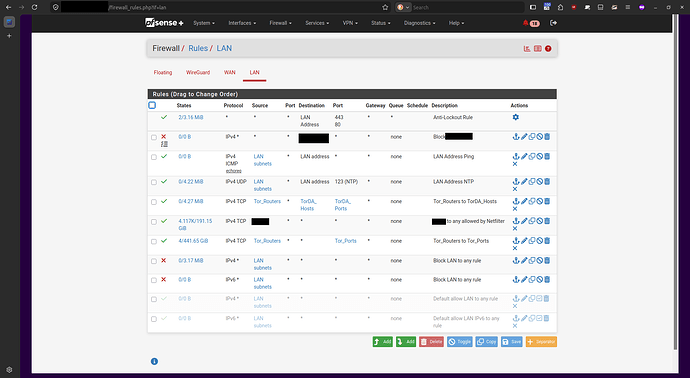Click the Copy button below the table
Viewport: 690px width, 378px height.
(486, 341)
